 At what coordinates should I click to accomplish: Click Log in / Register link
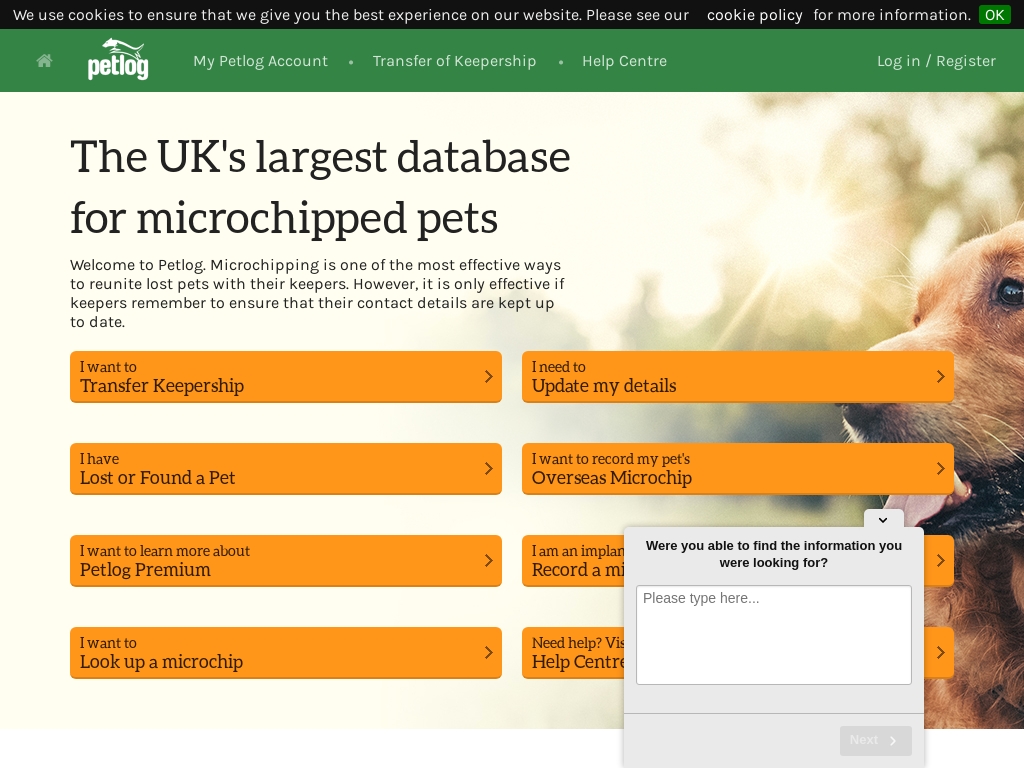pos(936,61)
